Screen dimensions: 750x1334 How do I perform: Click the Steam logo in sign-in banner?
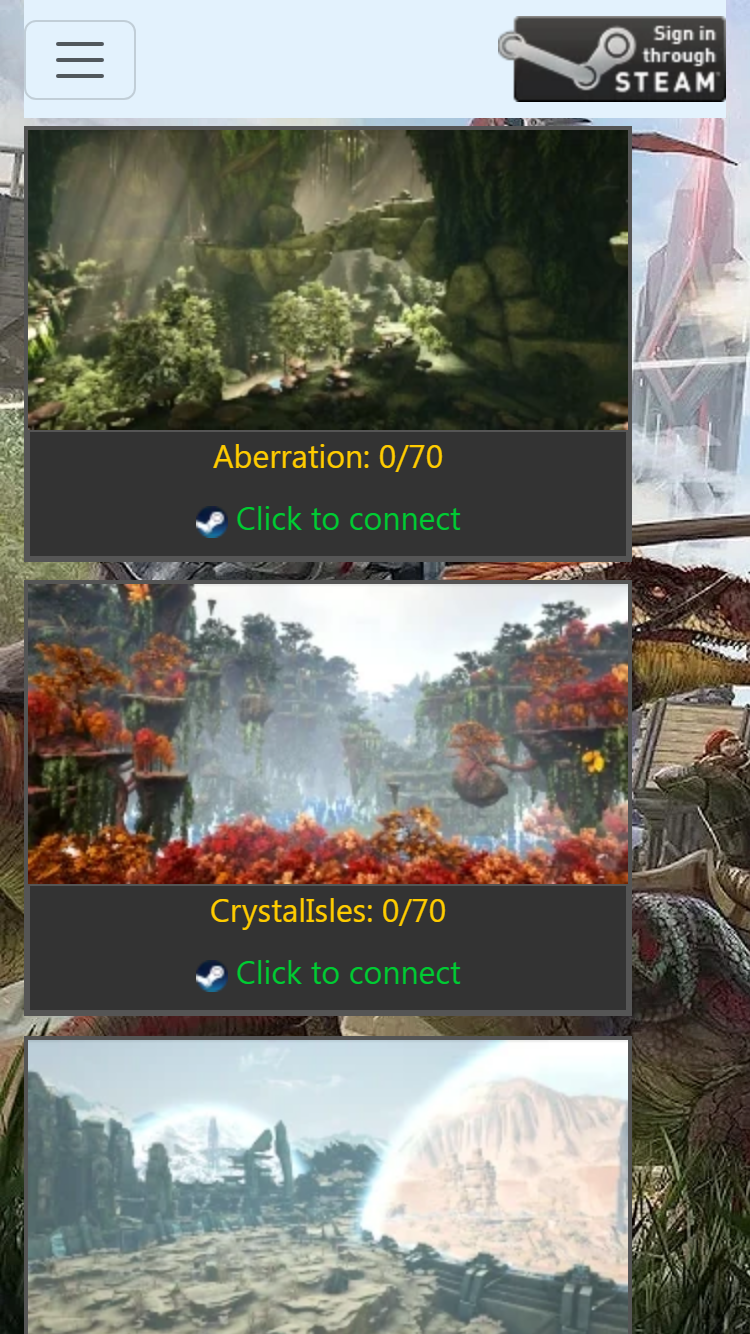pos(568,57)
